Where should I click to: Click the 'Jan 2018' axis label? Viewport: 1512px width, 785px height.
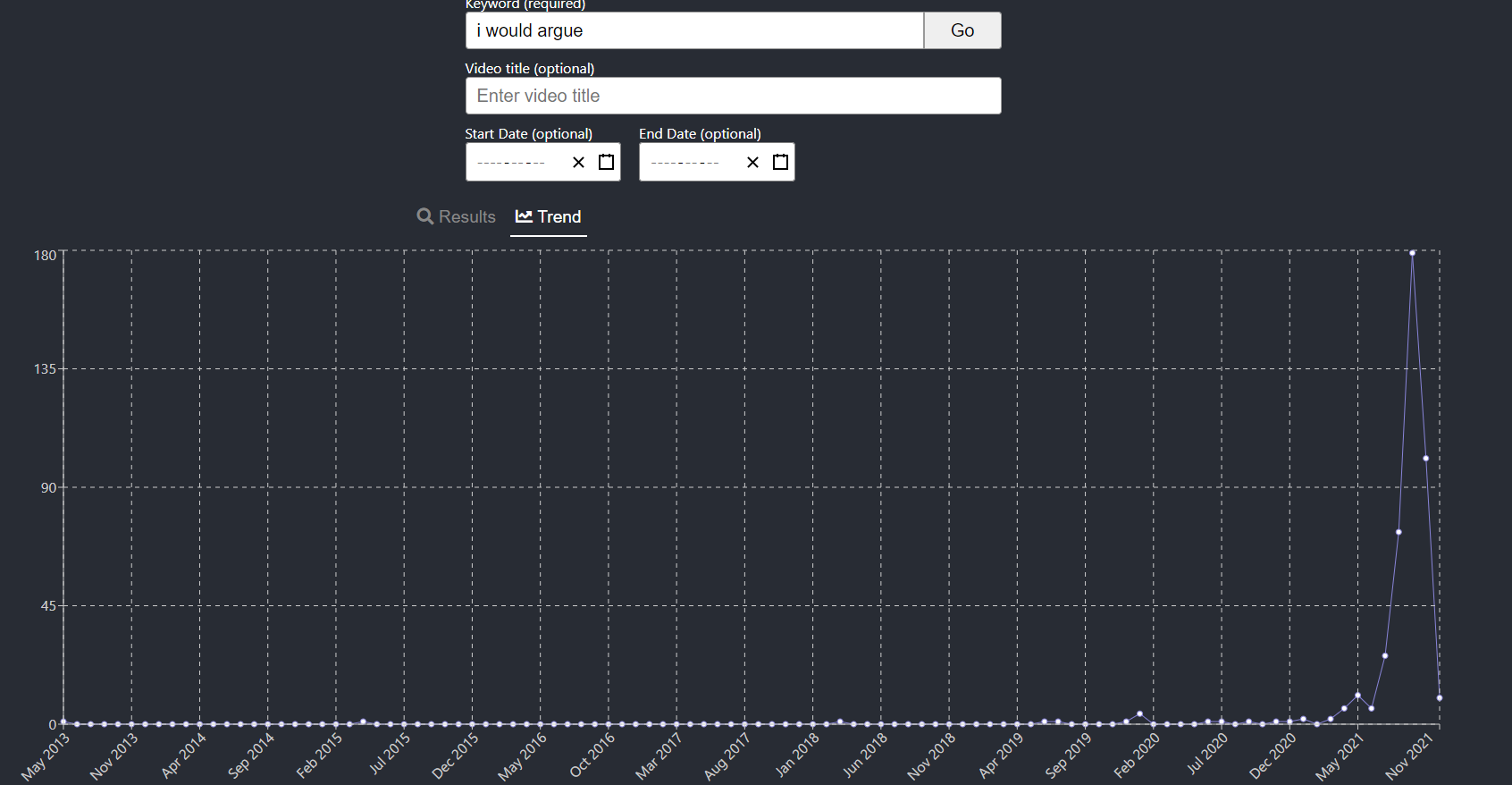pyautogui.click(x=797, y=755)
